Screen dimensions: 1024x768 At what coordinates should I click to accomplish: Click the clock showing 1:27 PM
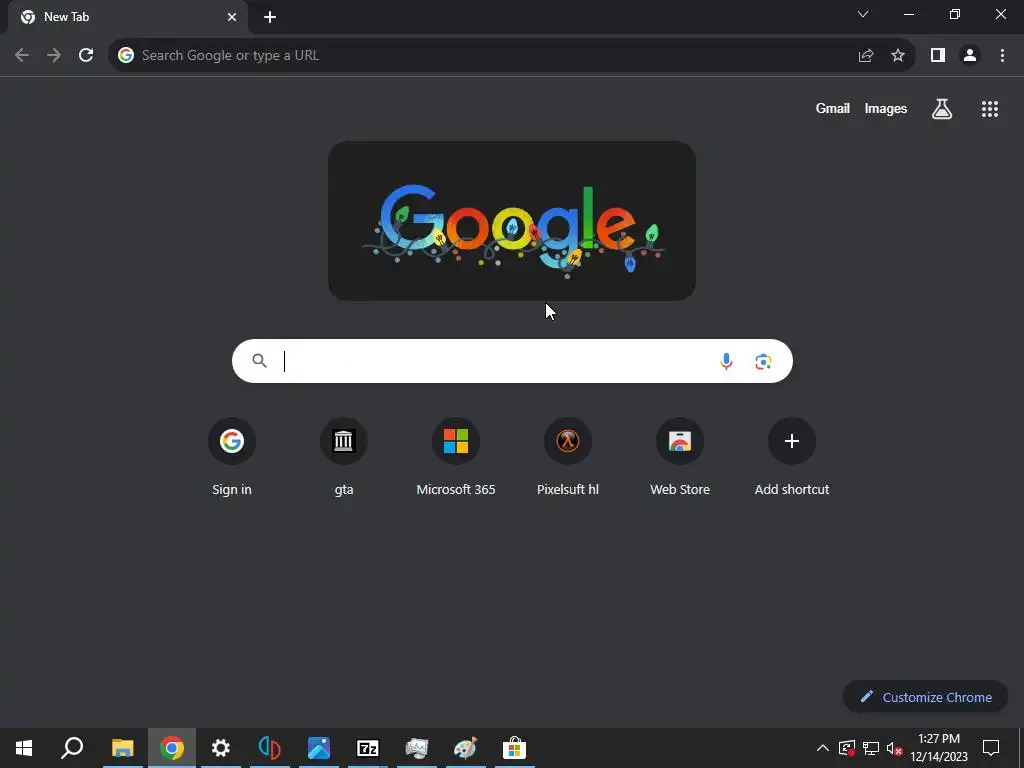click(938, 748)
